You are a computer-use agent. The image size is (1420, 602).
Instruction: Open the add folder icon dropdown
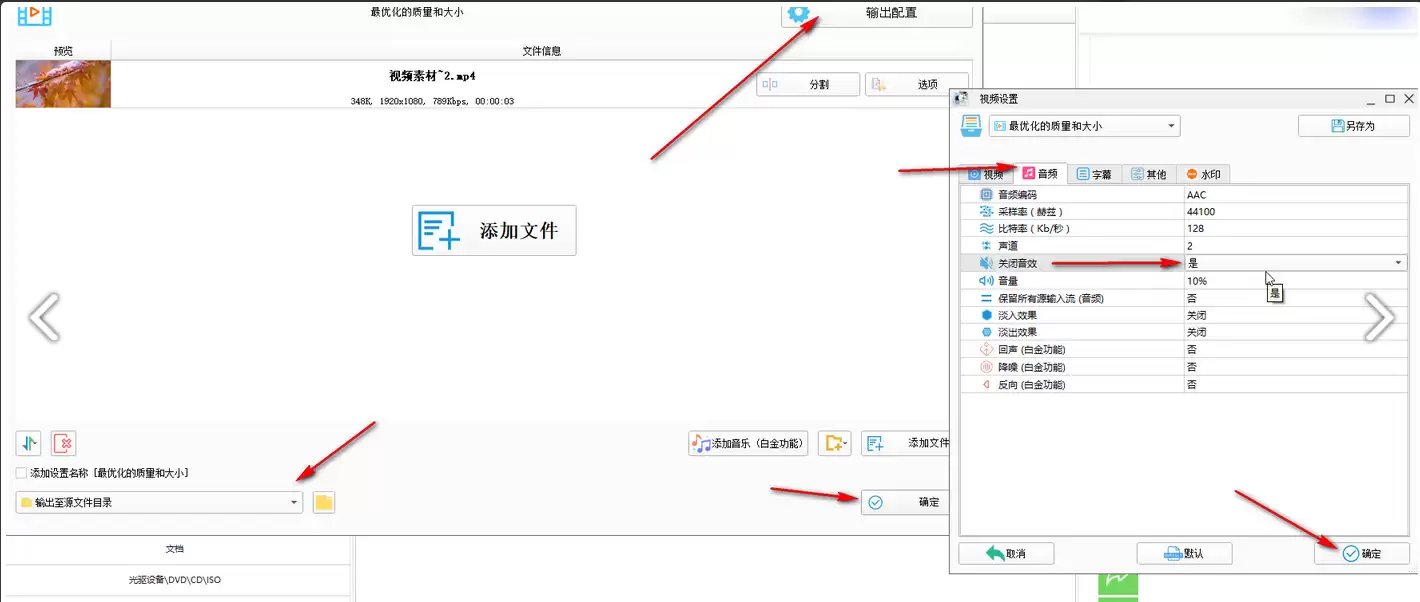point(835,443)
